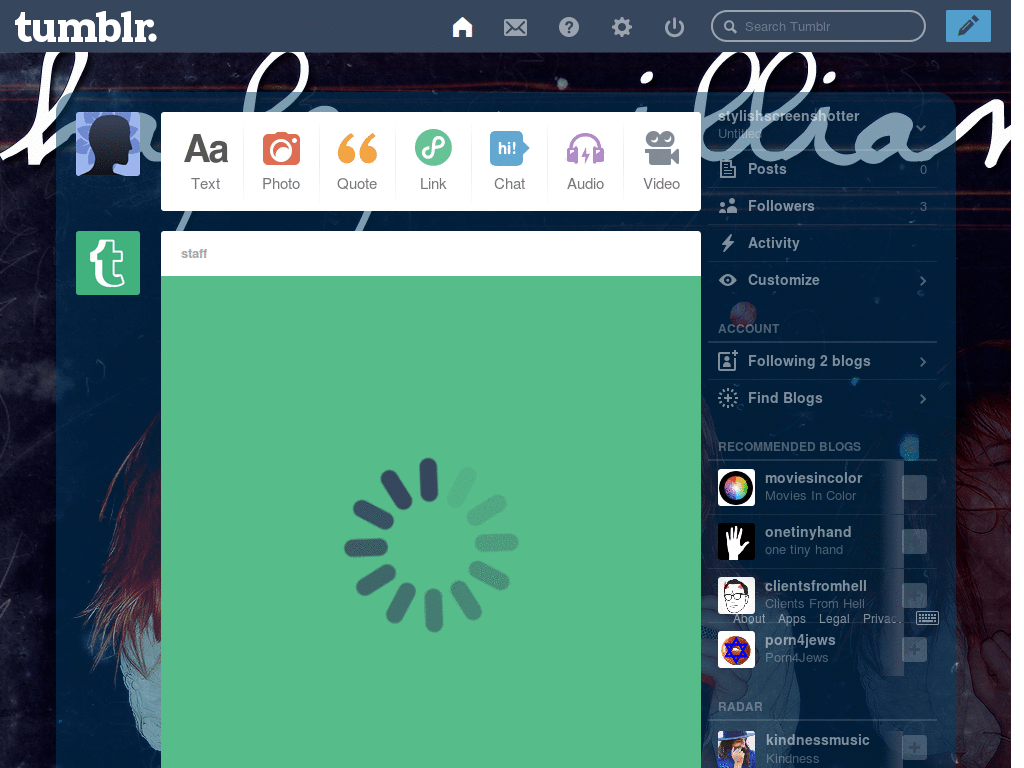Click the loading green staff post
Viewport: 1024px width, 768px height.
431,522
